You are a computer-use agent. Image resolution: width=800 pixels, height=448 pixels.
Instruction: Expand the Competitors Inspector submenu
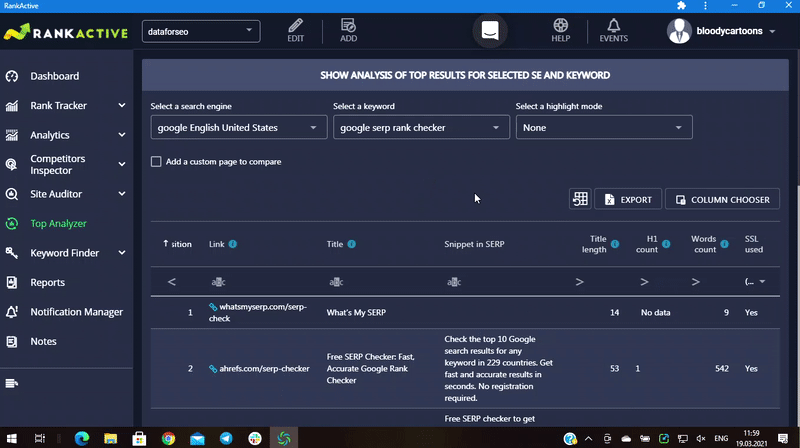[x=122, y=164]
